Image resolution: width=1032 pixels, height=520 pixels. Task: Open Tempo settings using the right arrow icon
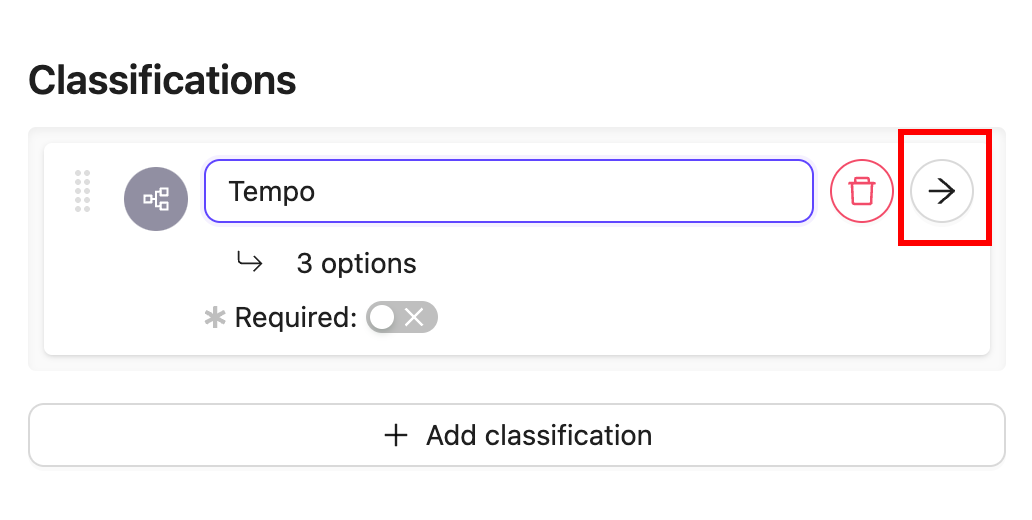click(941, 192)
